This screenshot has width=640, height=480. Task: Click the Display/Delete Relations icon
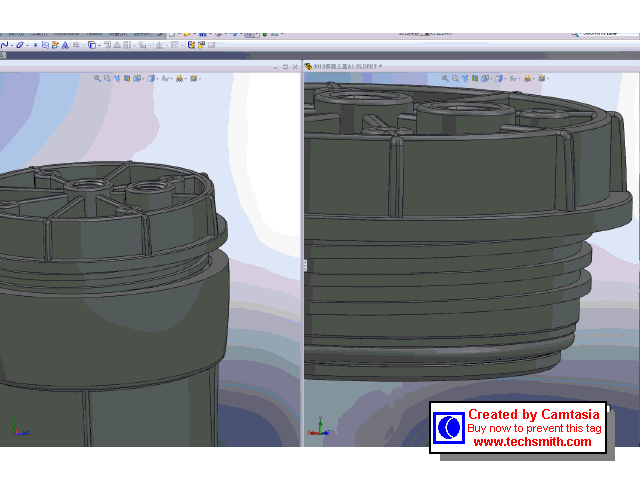coord(159,45)
